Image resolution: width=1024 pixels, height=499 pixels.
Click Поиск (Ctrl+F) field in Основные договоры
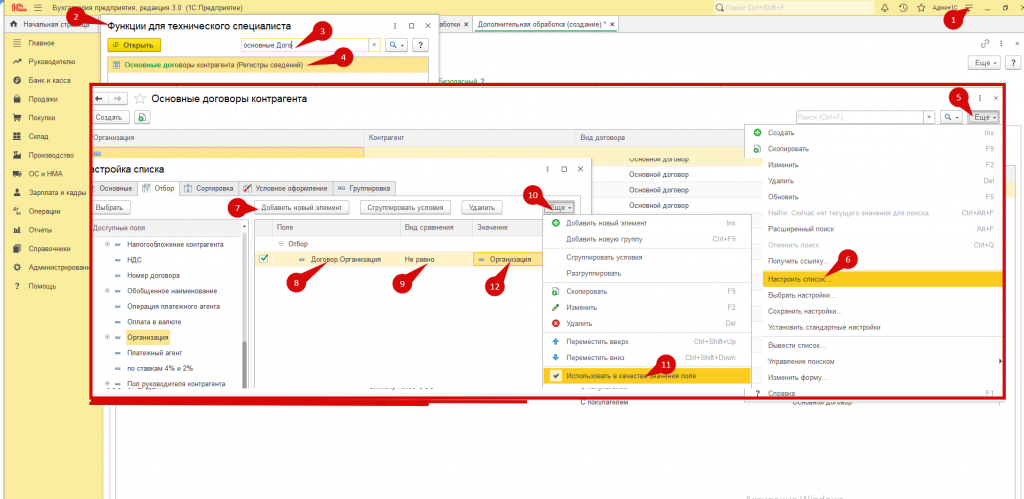pos(859,117)
